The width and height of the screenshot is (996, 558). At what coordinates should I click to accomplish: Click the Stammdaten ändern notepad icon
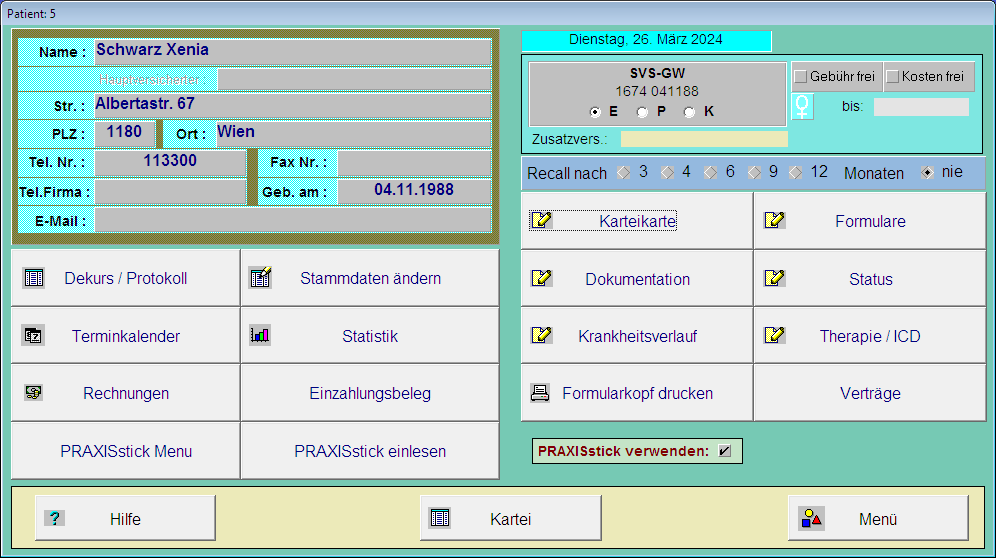261,279
